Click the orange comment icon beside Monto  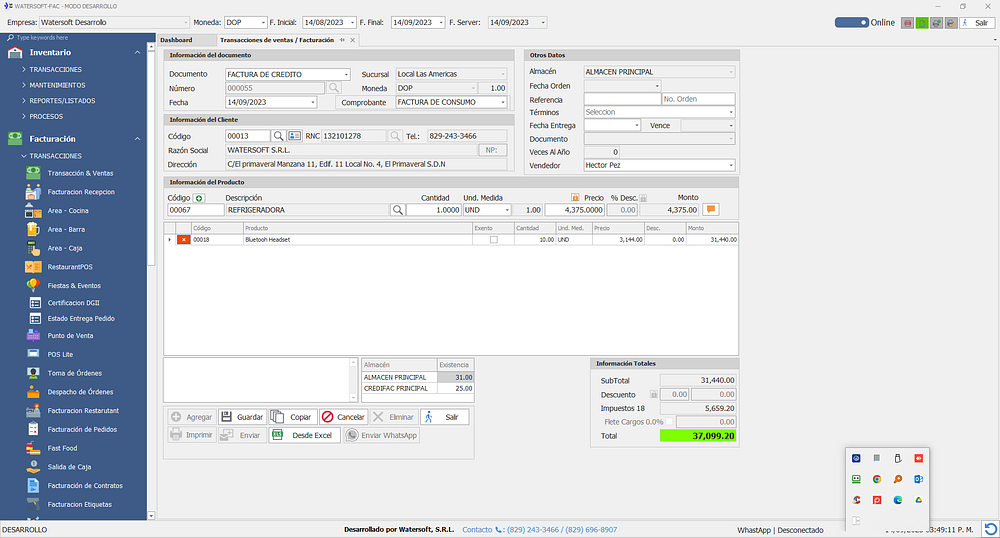click(x=711, y=210)
